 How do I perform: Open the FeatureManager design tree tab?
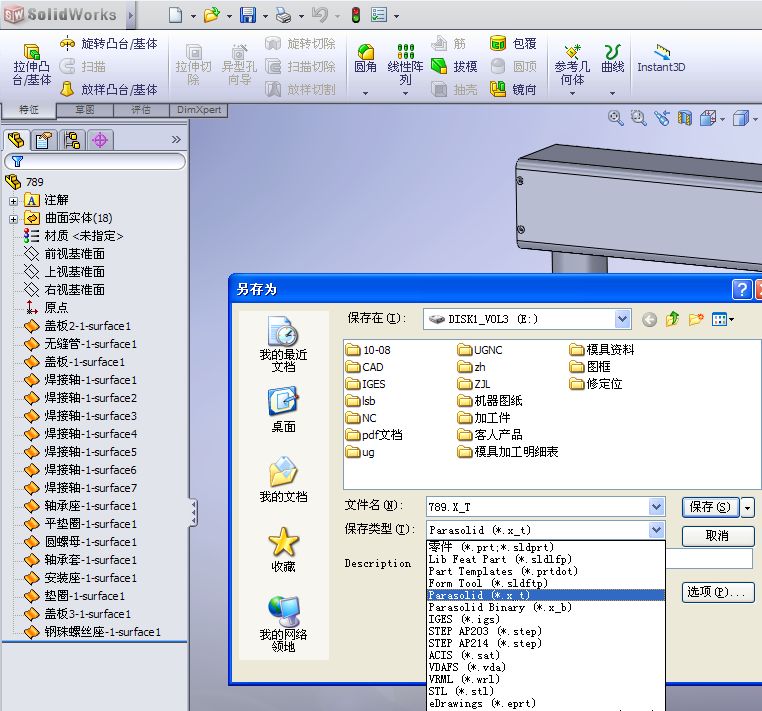(x=17, y=140)
